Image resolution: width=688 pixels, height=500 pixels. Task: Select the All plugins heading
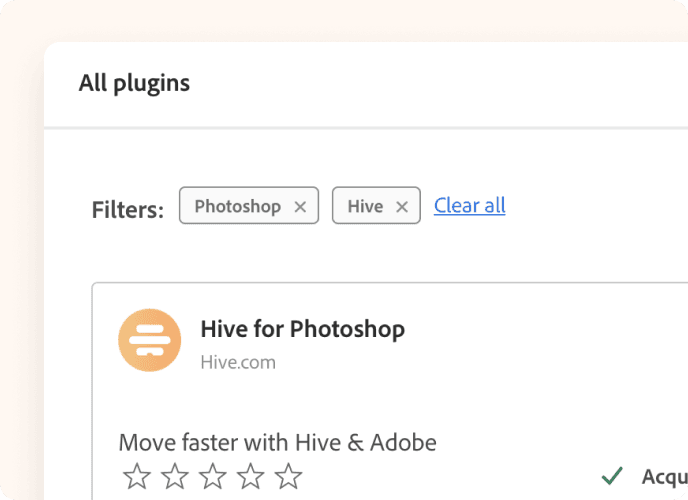coord(134,83)
